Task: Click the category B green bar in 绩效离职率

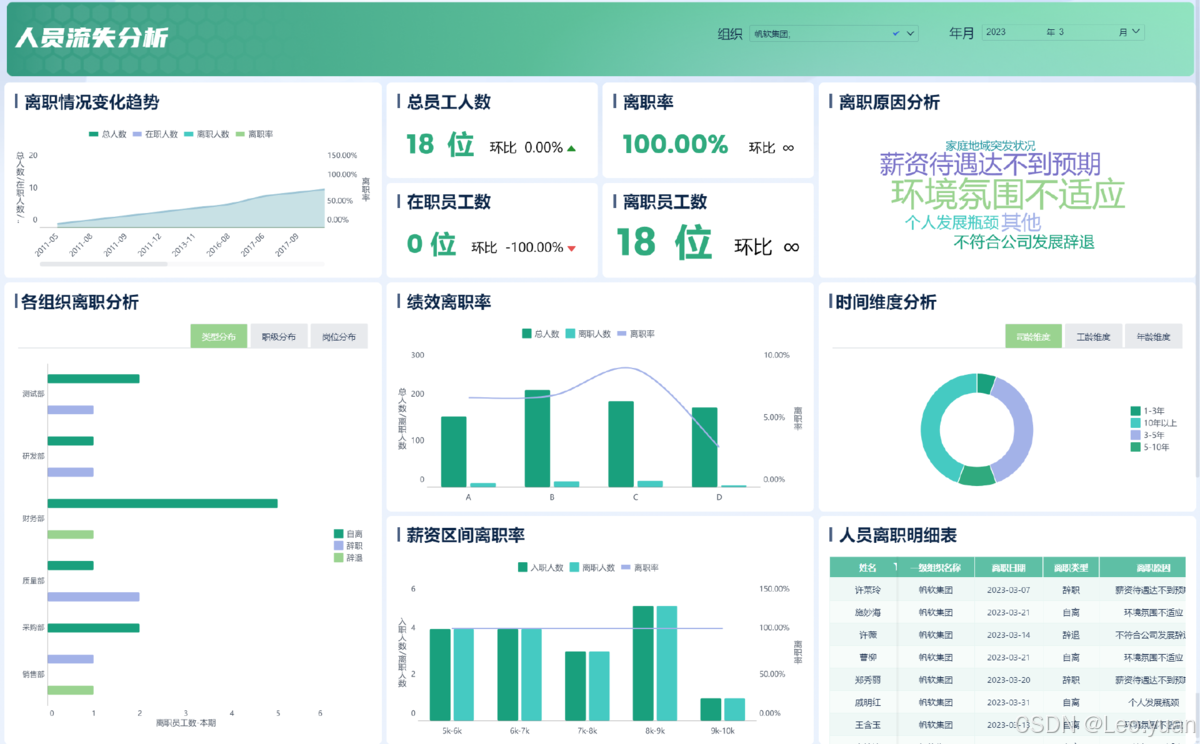Action: (537, 438)
